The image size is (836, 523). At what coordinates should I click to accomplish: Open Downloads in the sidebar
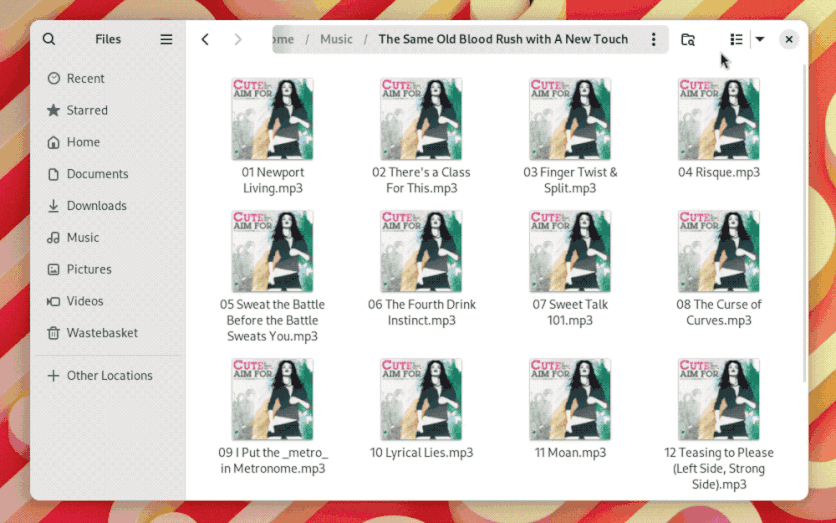click(x=108, y=206)
